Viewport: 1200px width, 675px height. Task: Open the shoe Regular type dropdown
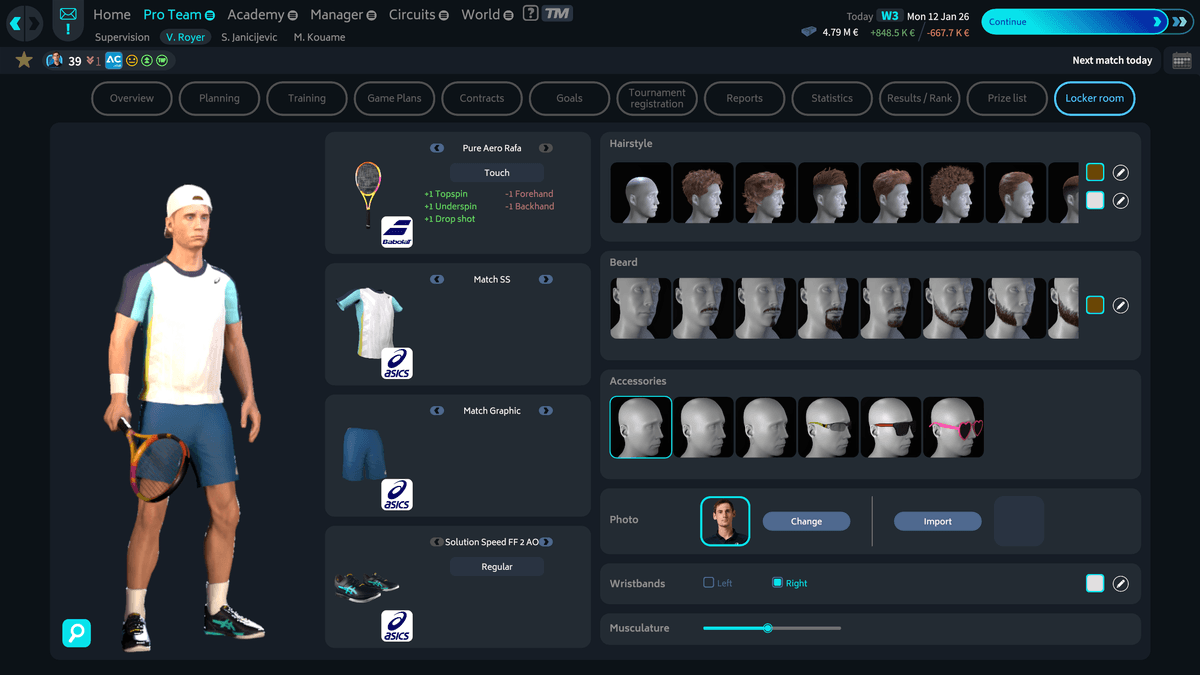pos(497,567)
